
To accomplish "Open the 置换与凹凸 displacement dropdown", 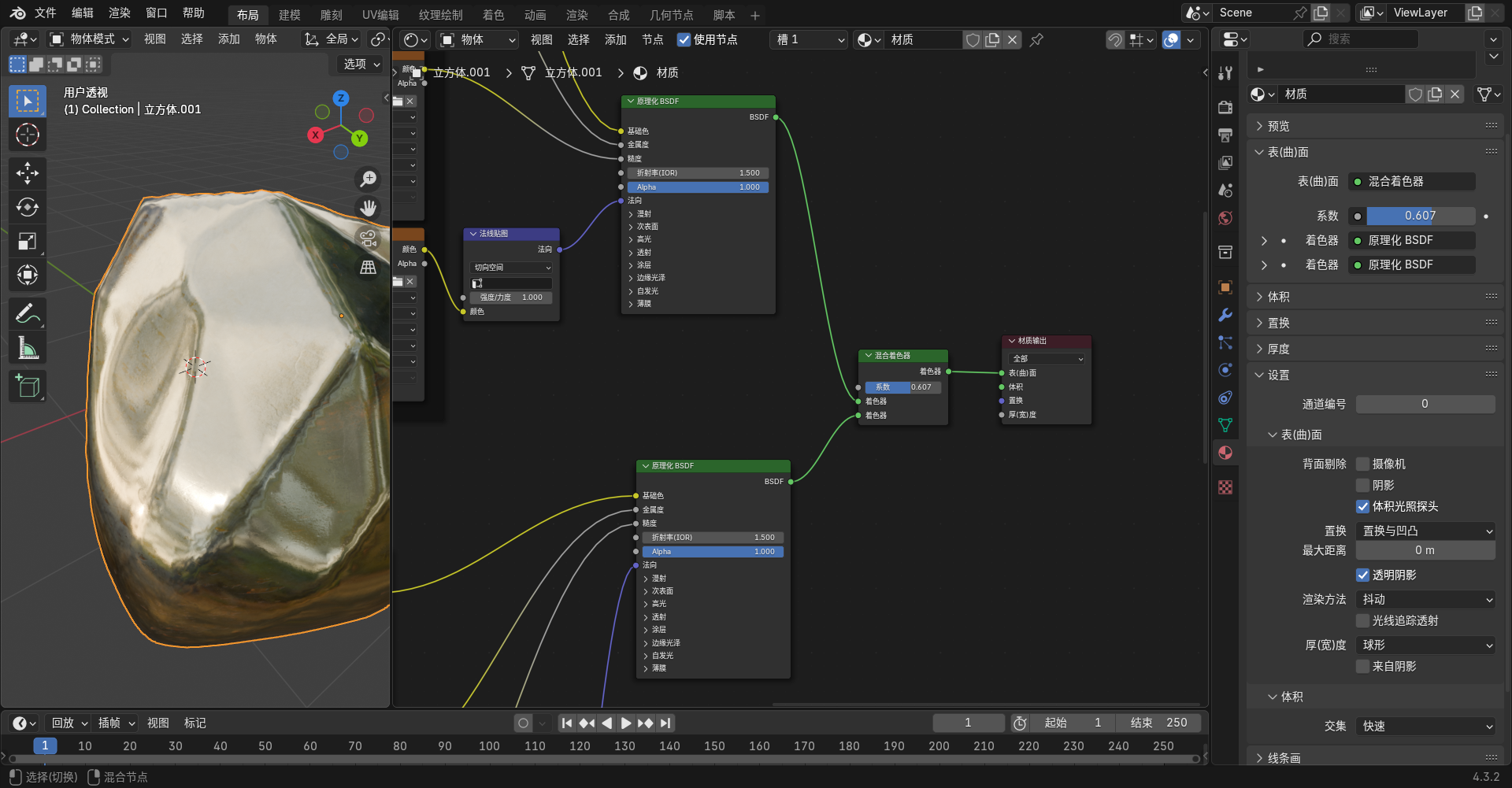I will 1425,531.
